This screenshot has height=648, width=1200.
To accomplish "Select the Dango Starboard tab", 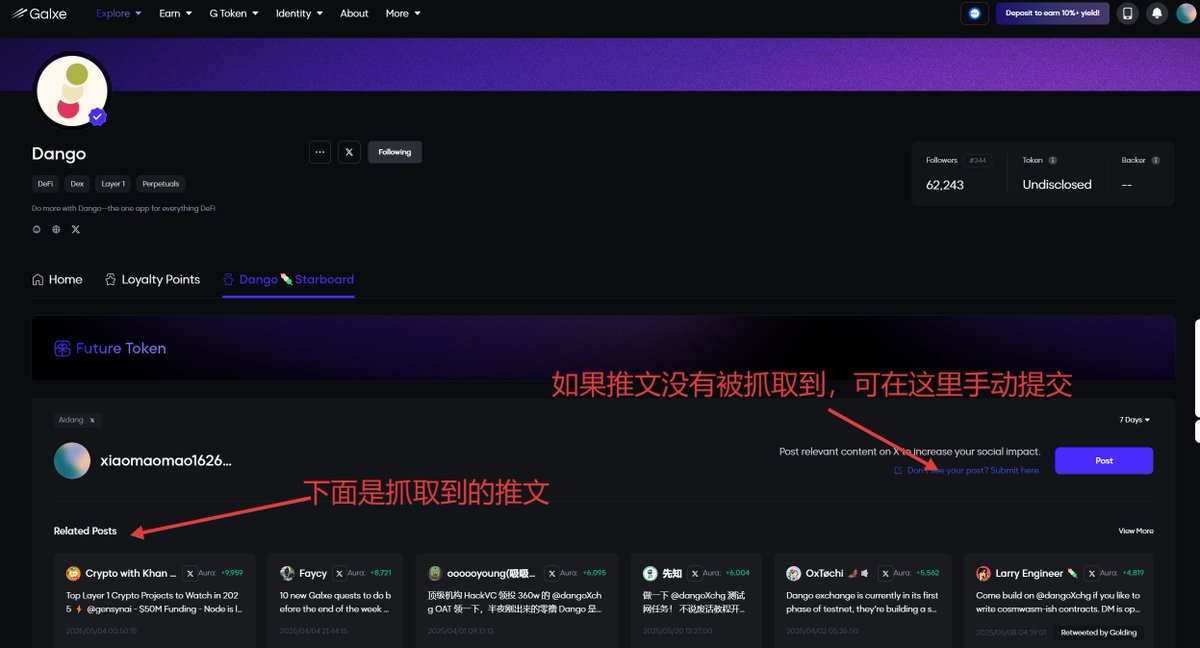I will 288,280.
